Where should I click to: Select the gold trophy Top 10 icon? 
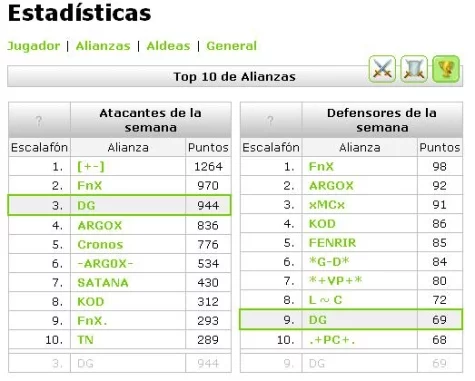tap(446, 69)
